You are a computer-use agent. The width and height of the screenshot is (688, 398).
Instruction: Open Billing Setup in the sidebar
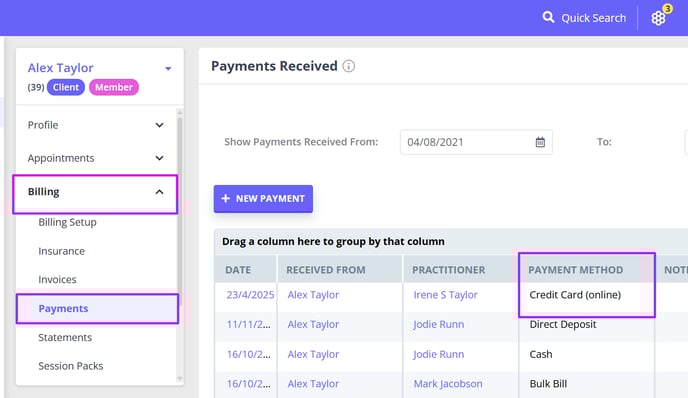click(x=67, y=222)
